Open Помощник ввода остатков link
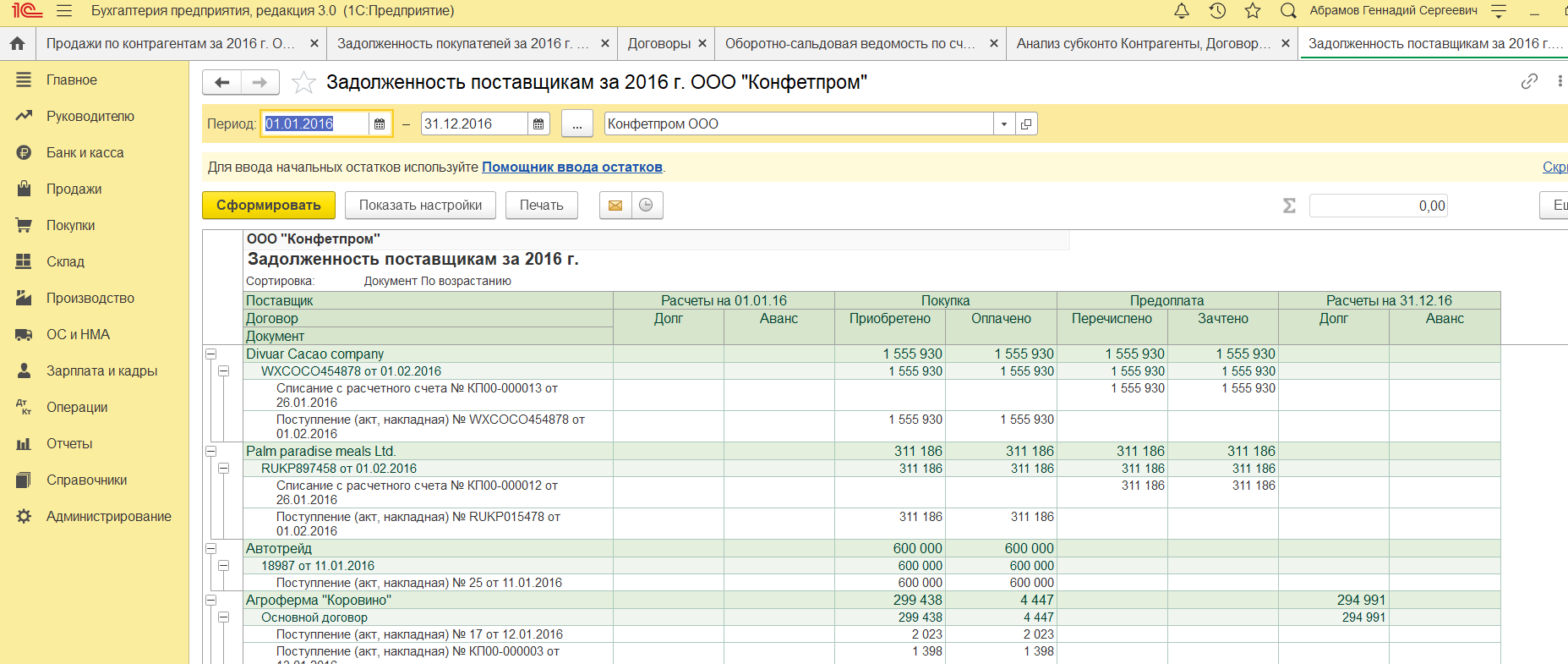 click(571, 167)
